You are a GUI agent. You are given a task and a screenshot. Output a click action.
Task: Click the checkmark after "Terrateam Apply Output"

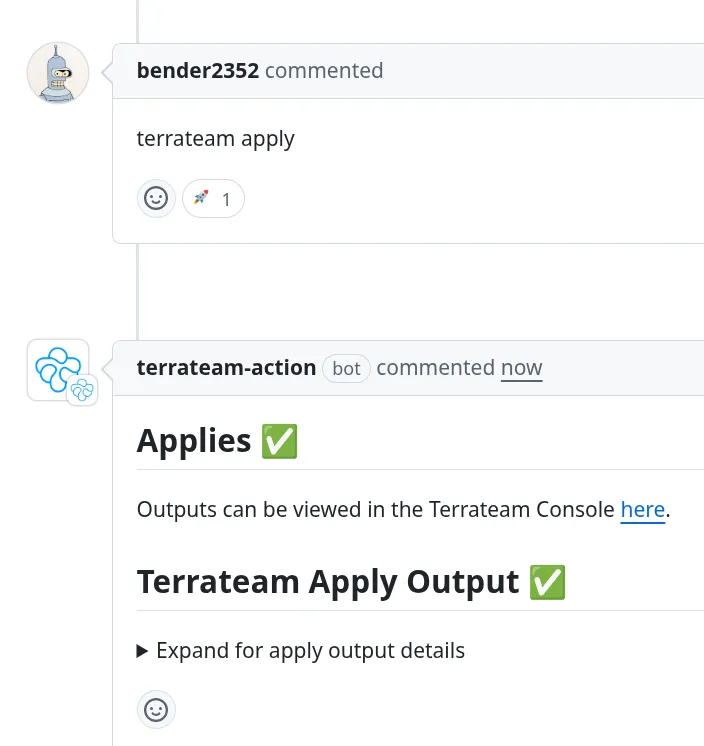(547, 582)
